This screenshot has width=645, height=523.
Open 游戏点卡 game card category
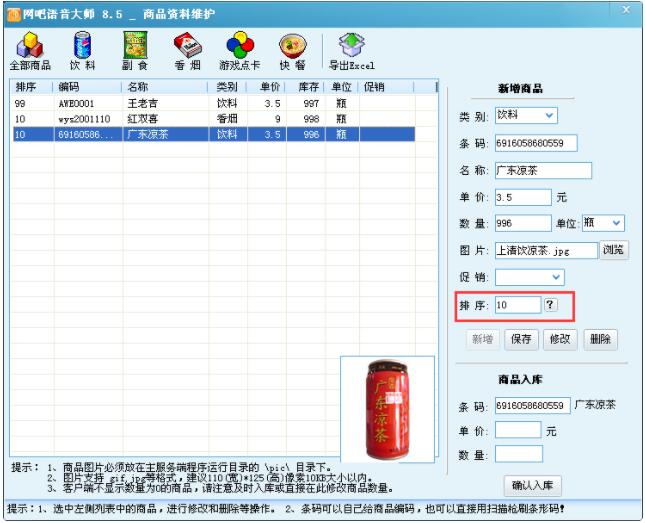tap(240, 51)
